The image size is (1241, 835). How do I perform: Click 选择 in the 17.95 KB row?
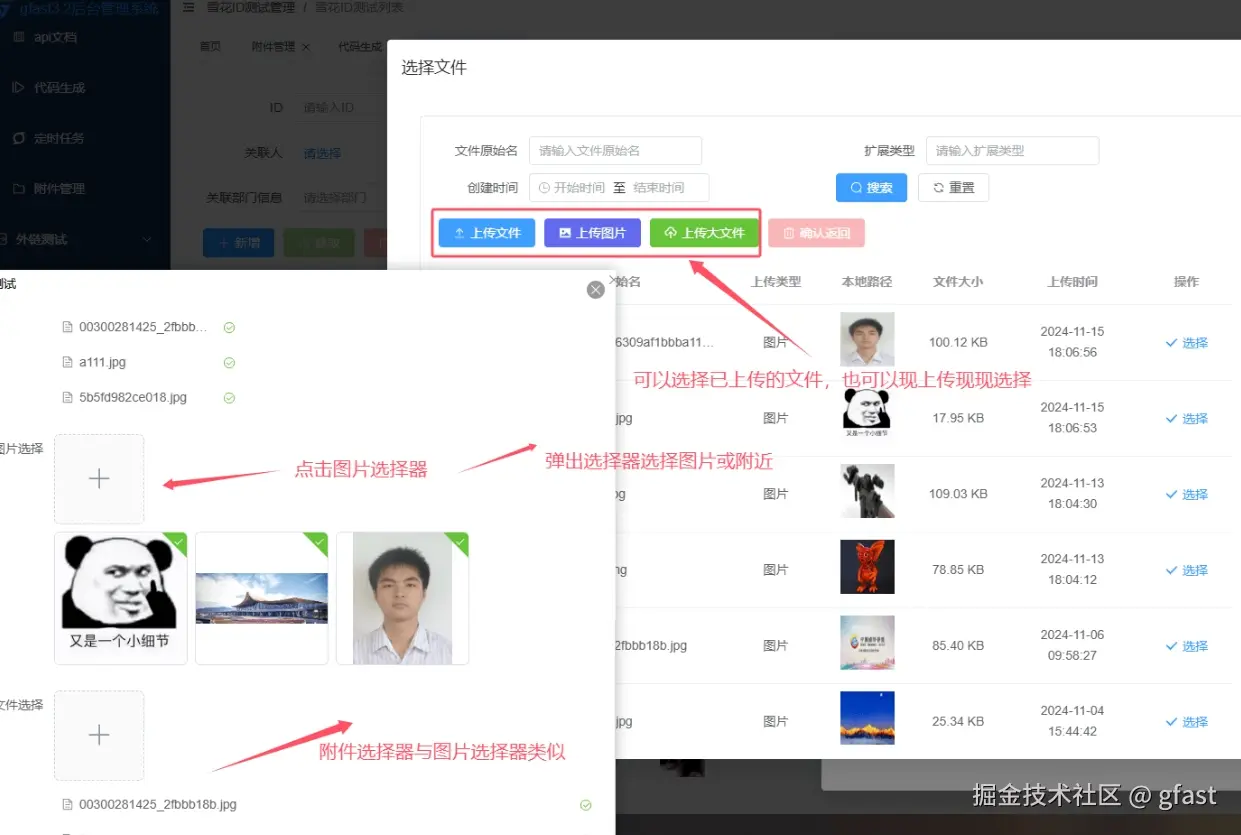tap(1186, 419)
